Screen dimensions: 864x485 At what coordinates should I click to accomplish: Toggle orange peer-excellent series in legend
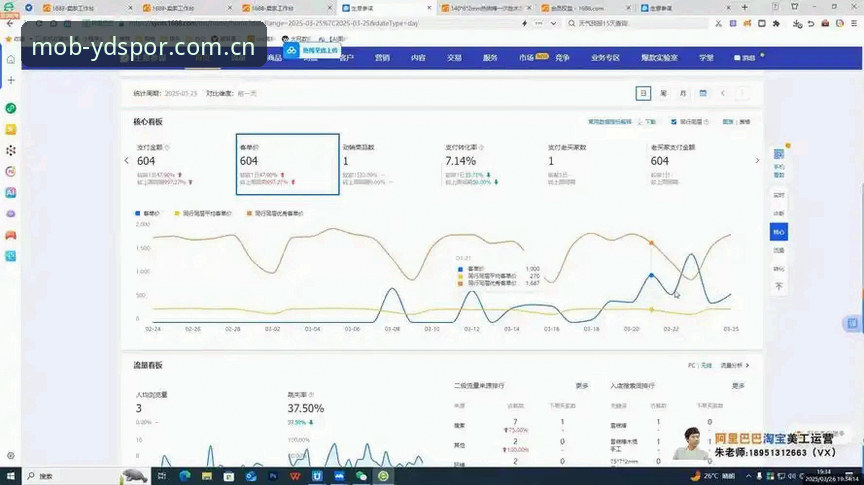(x=275, y=213)
